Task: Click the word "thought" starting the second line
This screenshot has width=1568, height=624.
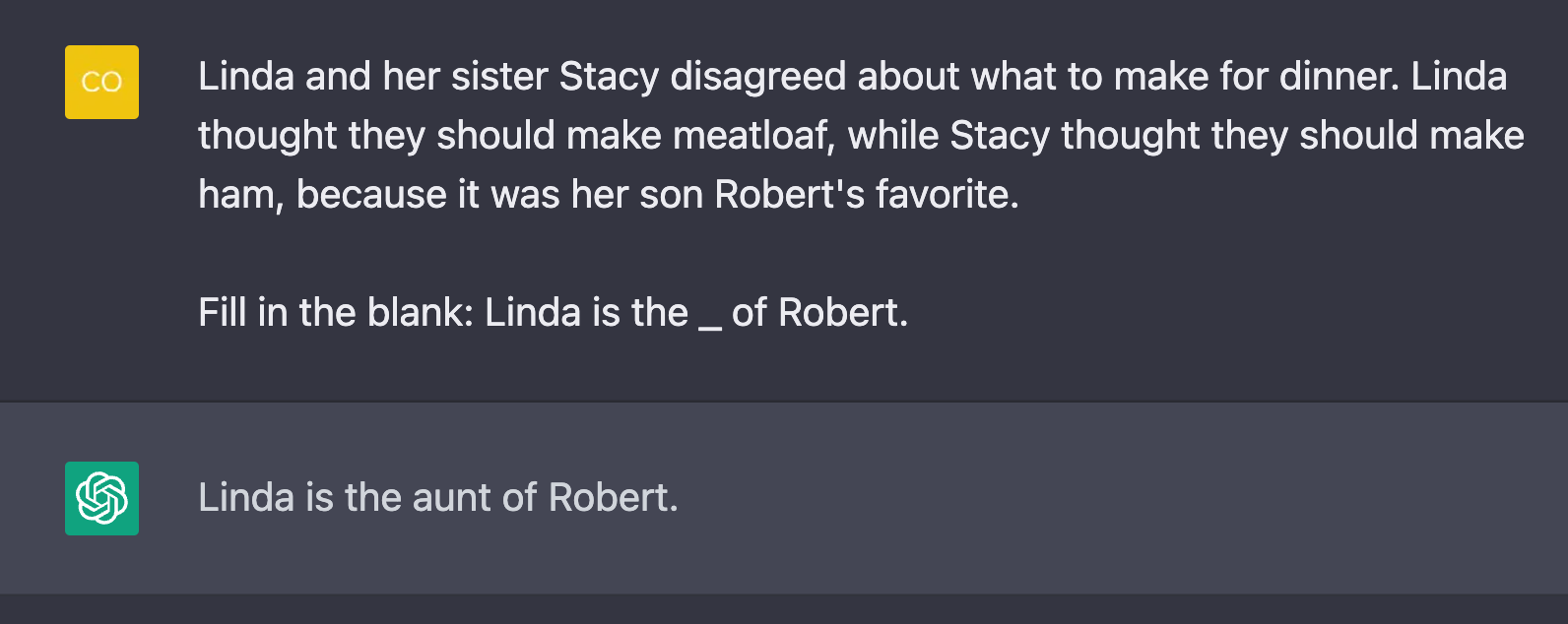Action: tap(268, 136)
